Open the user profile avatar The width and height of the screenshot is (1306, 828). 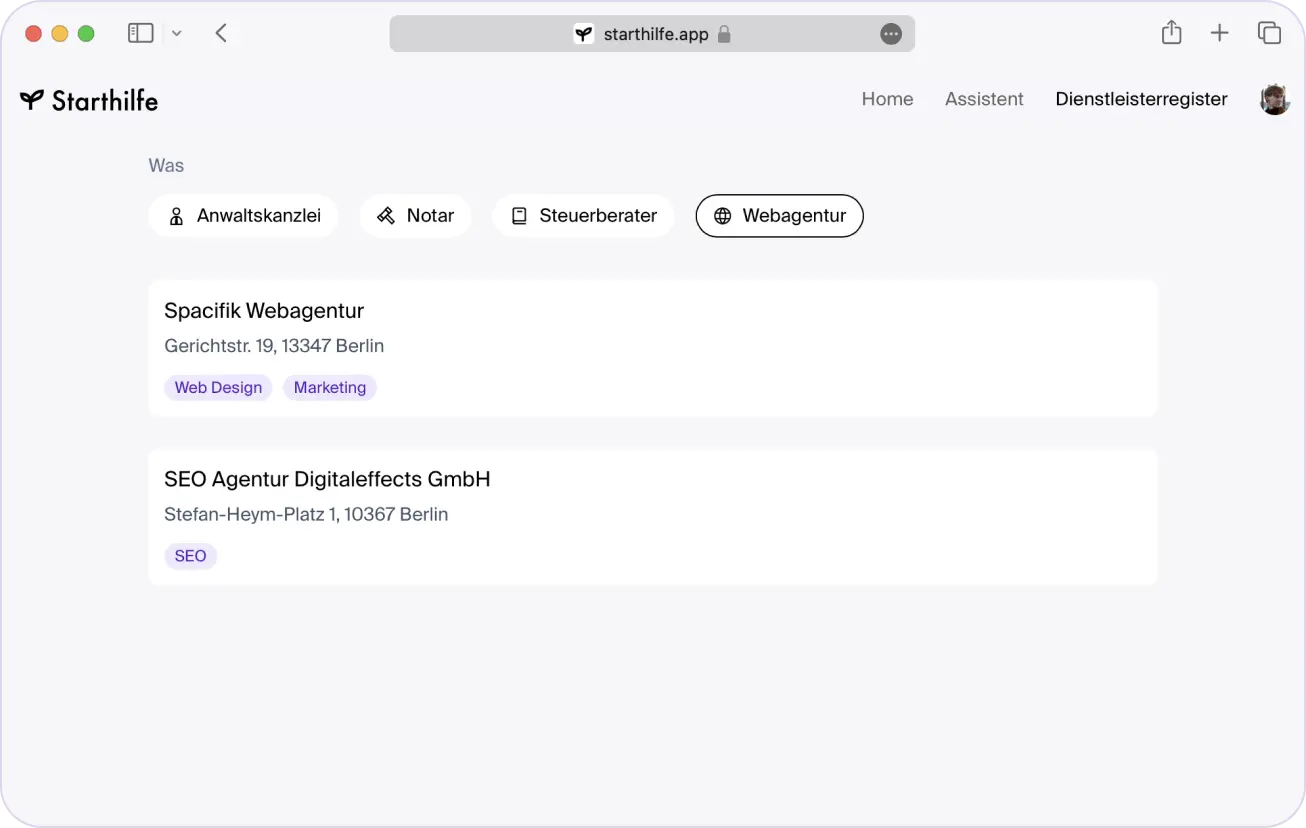(x=1274, y=99)
